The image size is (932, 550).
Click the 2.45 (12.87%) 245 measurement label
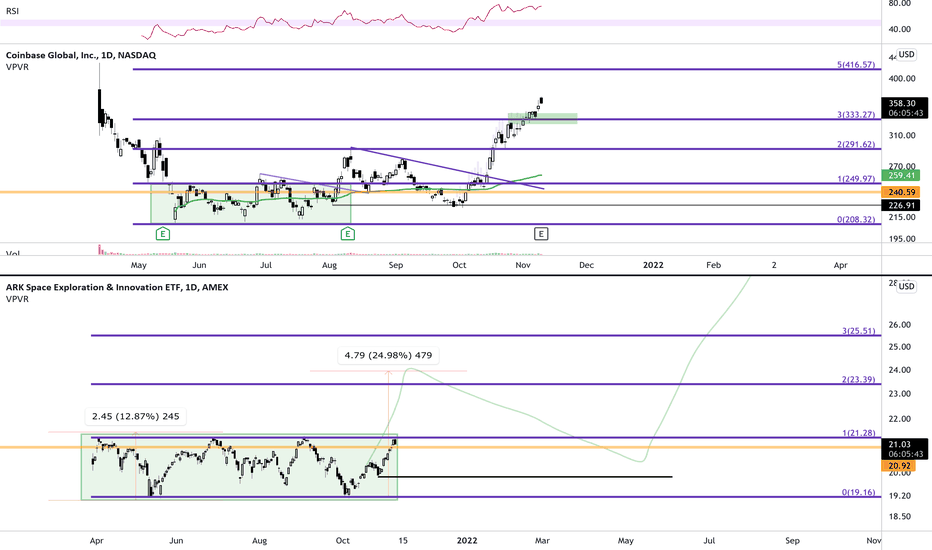pos(136,416)
